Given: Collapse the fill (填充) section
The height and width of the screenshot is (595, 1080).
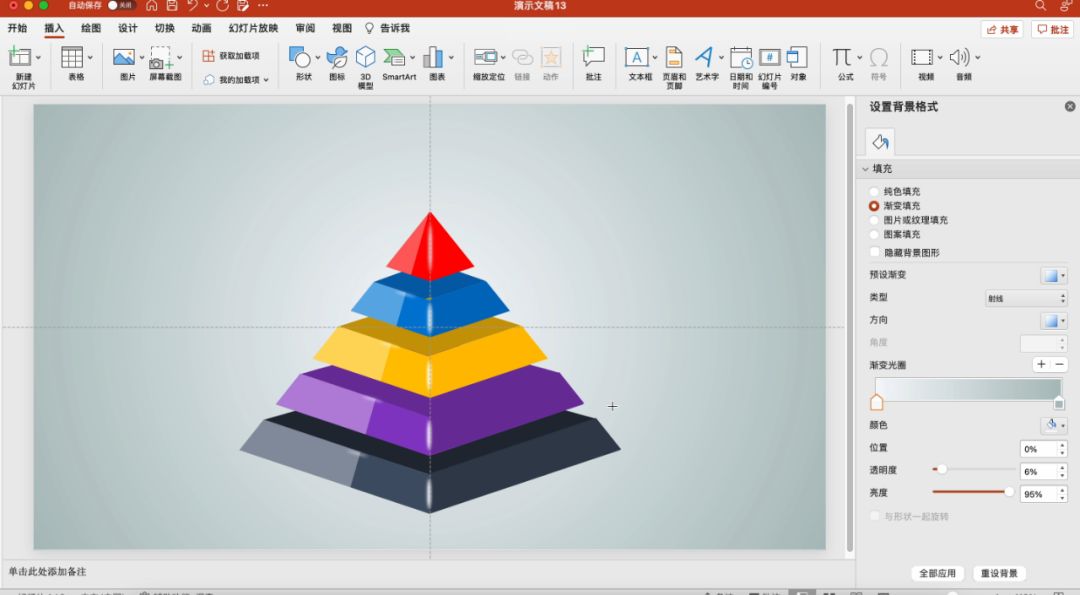Looking at the screenshot, I should point(866,169).
